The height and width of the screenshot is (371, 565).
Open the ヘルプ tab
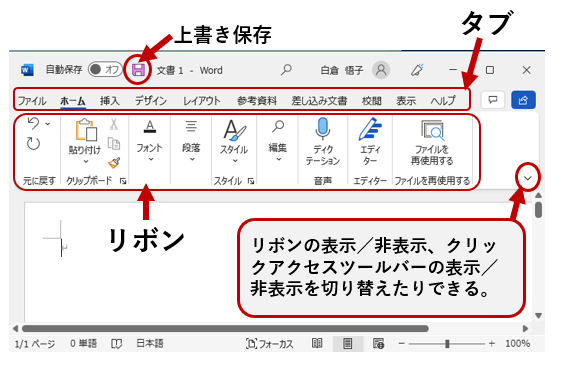443,100
